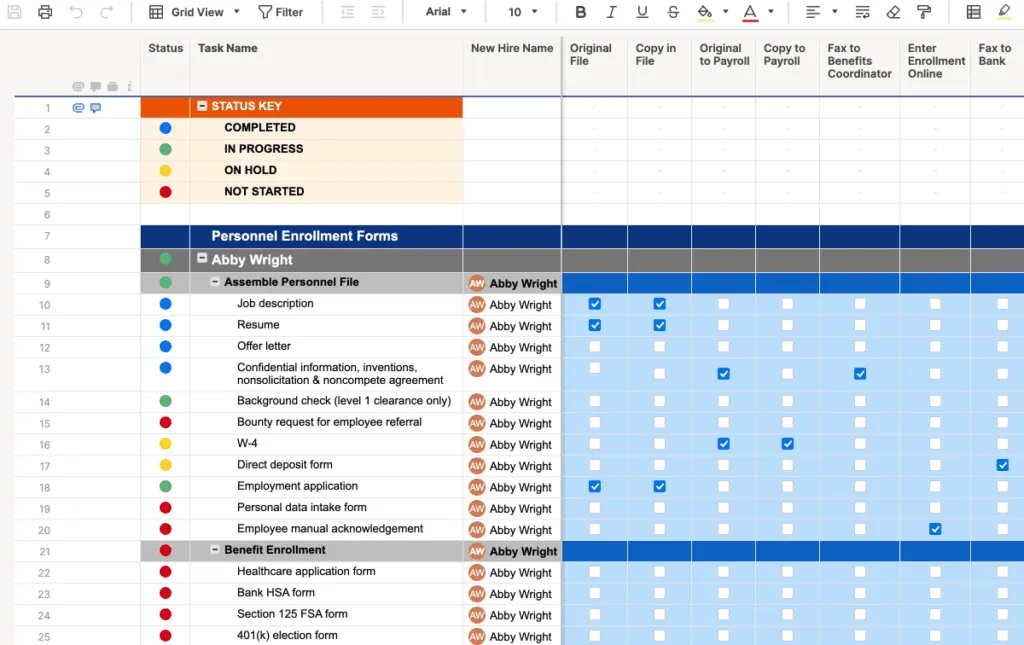The image size is (1024, 645).
Task: Click the comments column header icon
Action: 95,86
